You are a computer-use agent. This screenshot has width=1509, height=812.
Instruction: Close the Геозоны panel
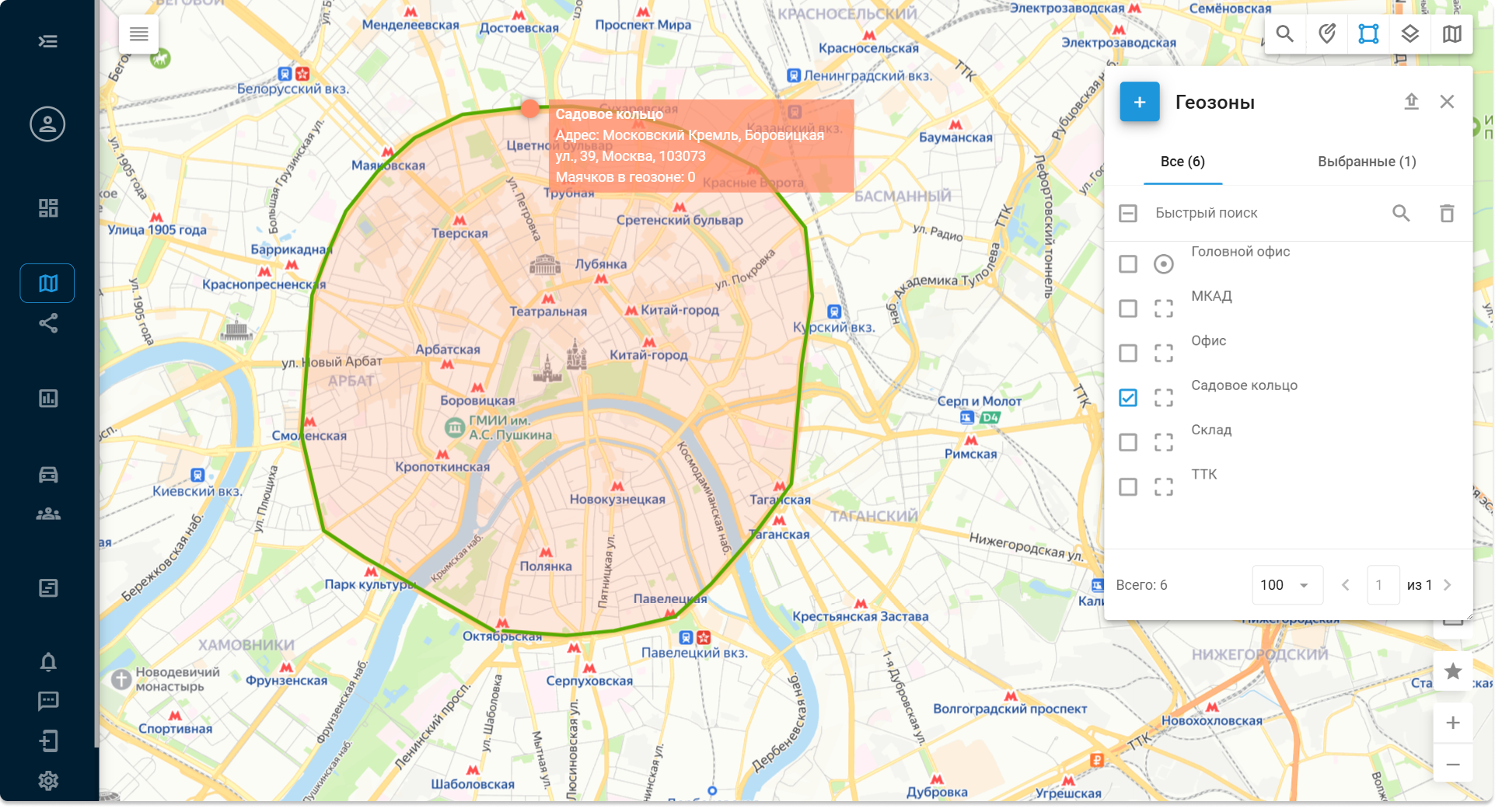pos(1447,102)
